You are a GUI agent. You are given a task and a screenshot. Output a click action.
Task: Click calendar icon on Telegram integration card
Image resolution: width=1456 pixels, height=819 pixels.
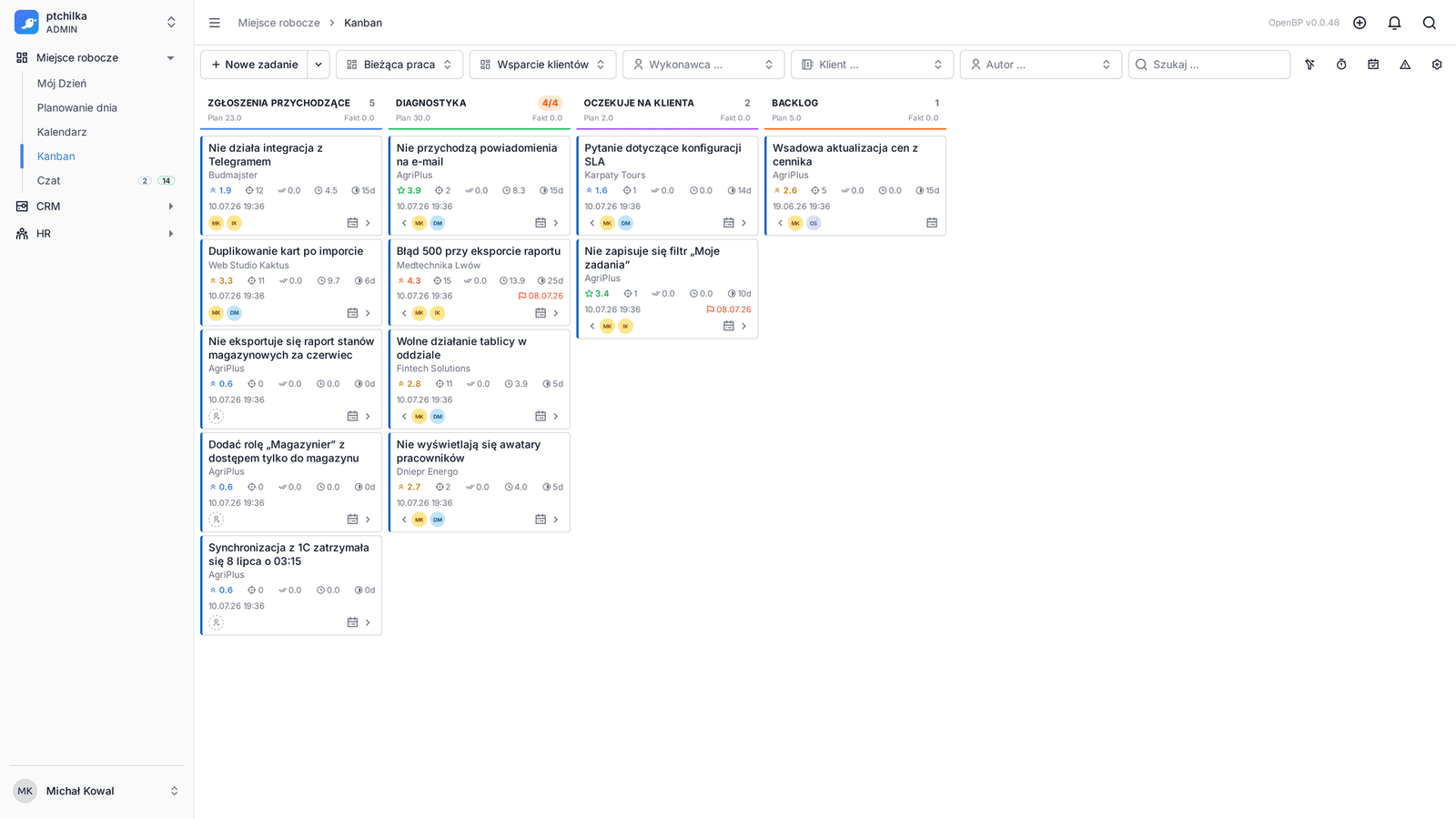(x=352, y=223)
